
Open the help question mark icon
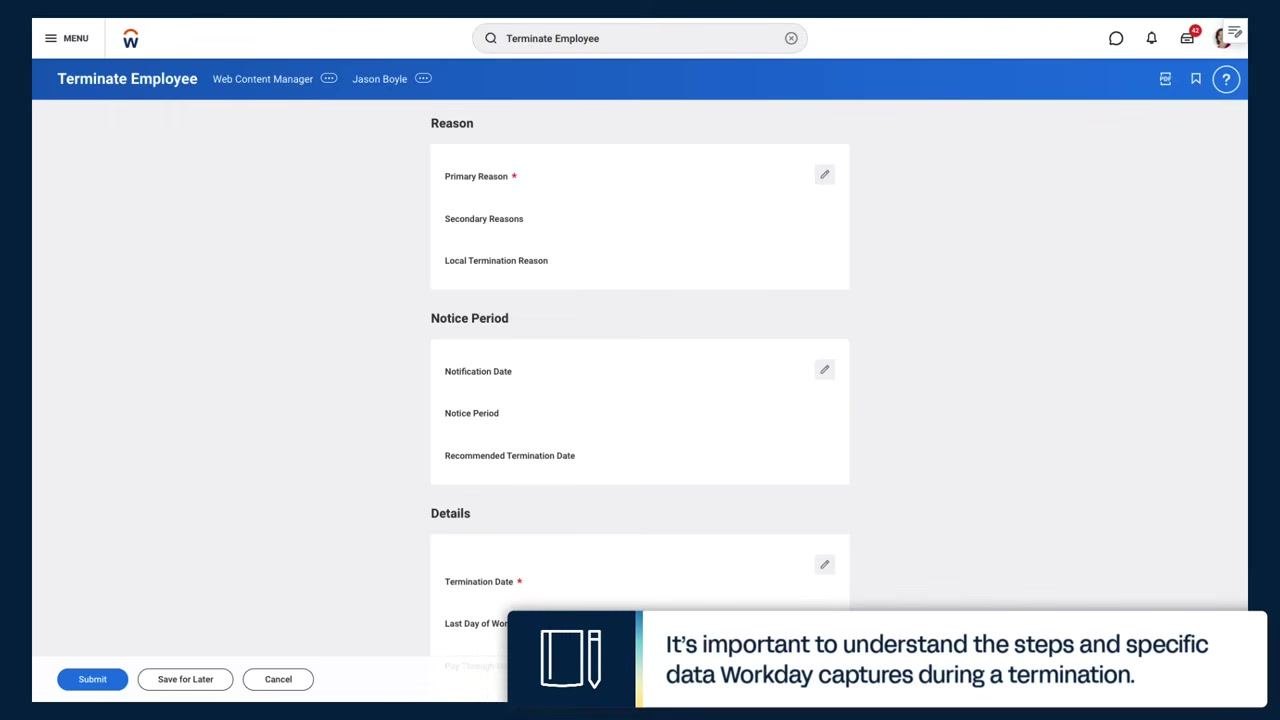(1226, 79)
